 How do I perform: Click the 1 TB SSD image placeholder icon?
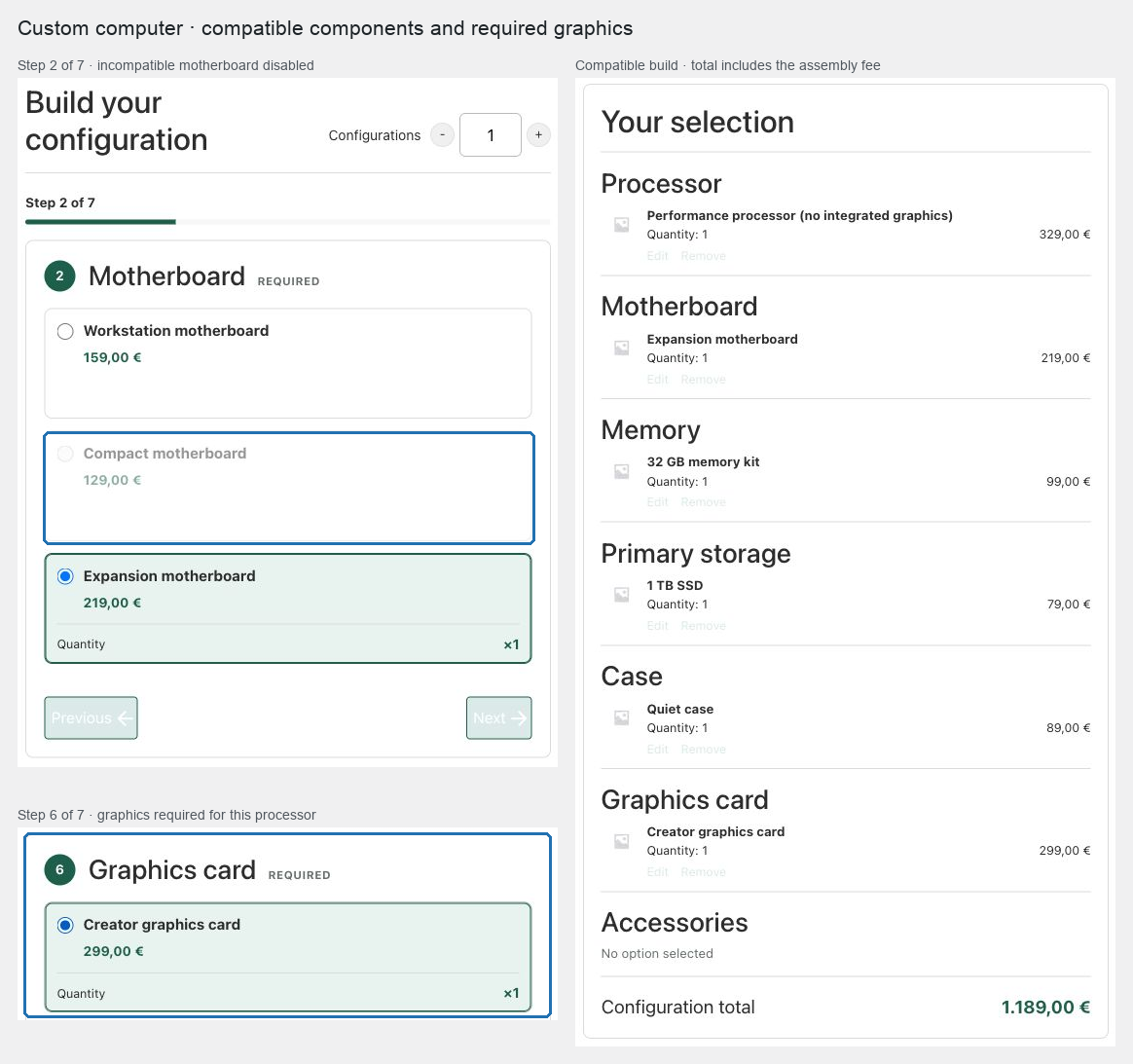tap(621, 595)
